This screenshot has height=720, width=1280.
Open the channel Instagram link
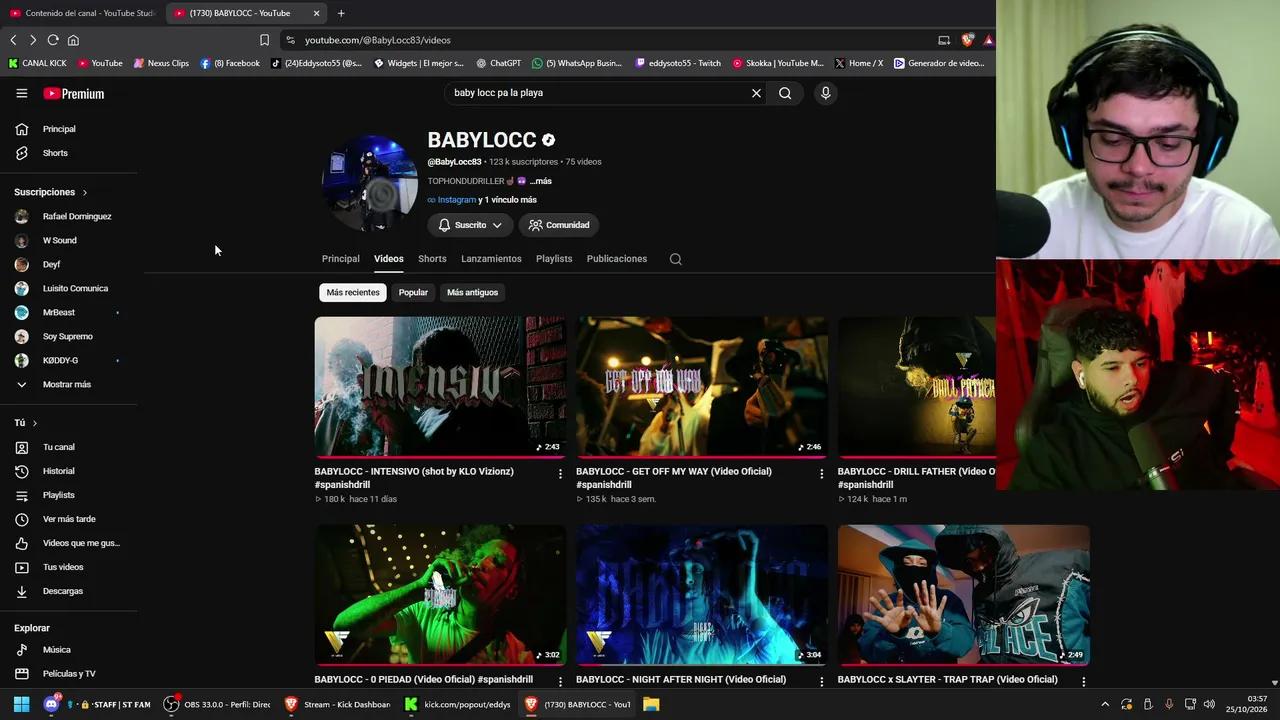click(456, 200)
